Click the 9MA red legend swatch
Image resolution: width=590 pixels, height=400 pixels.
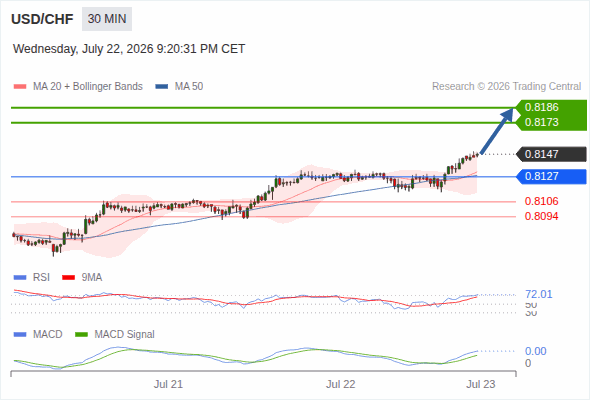pyautogui.click(x=68, y=278)
